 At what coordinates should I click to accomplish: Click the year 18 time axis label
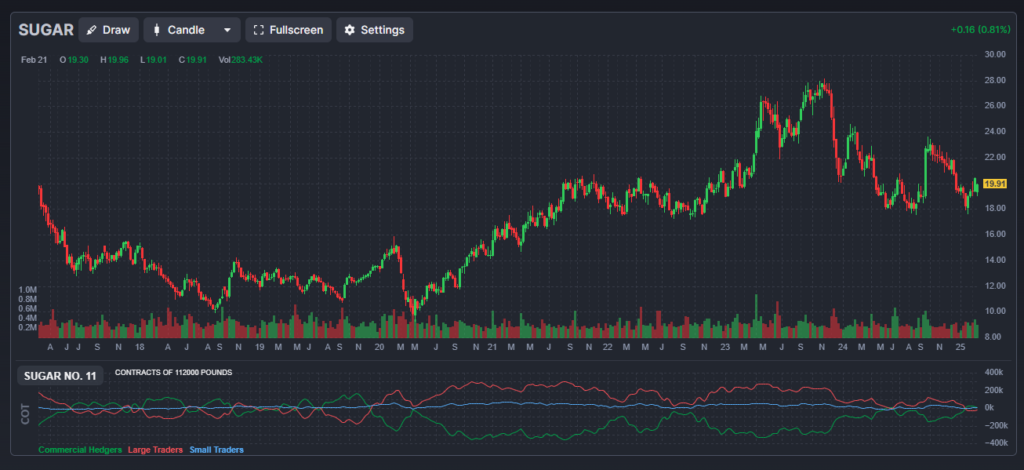point(140,347)
